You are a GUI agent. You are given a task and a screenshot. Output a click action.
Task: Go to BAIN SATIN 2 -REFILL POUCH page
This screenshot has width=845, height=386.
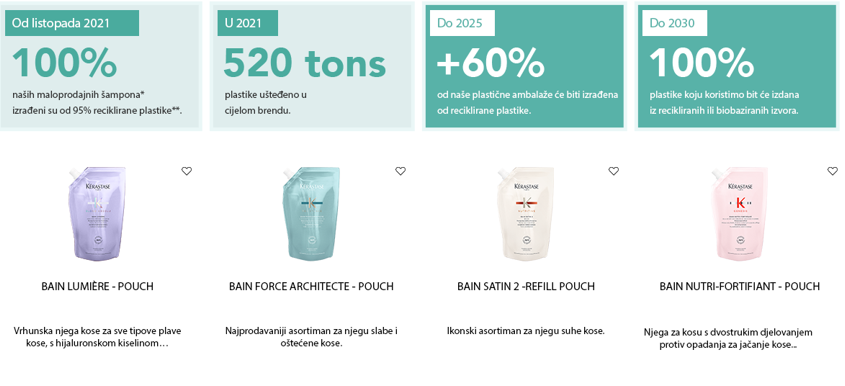(x=526, y=286)
